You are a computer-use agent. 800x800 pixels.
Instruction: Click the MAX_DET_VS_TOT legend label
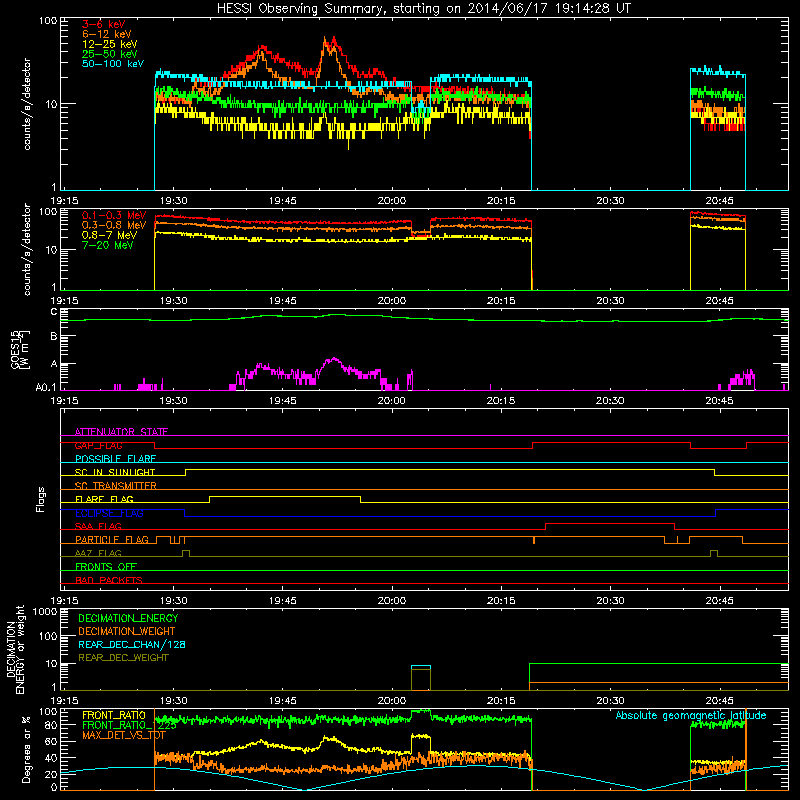click(x=126, y=735)
